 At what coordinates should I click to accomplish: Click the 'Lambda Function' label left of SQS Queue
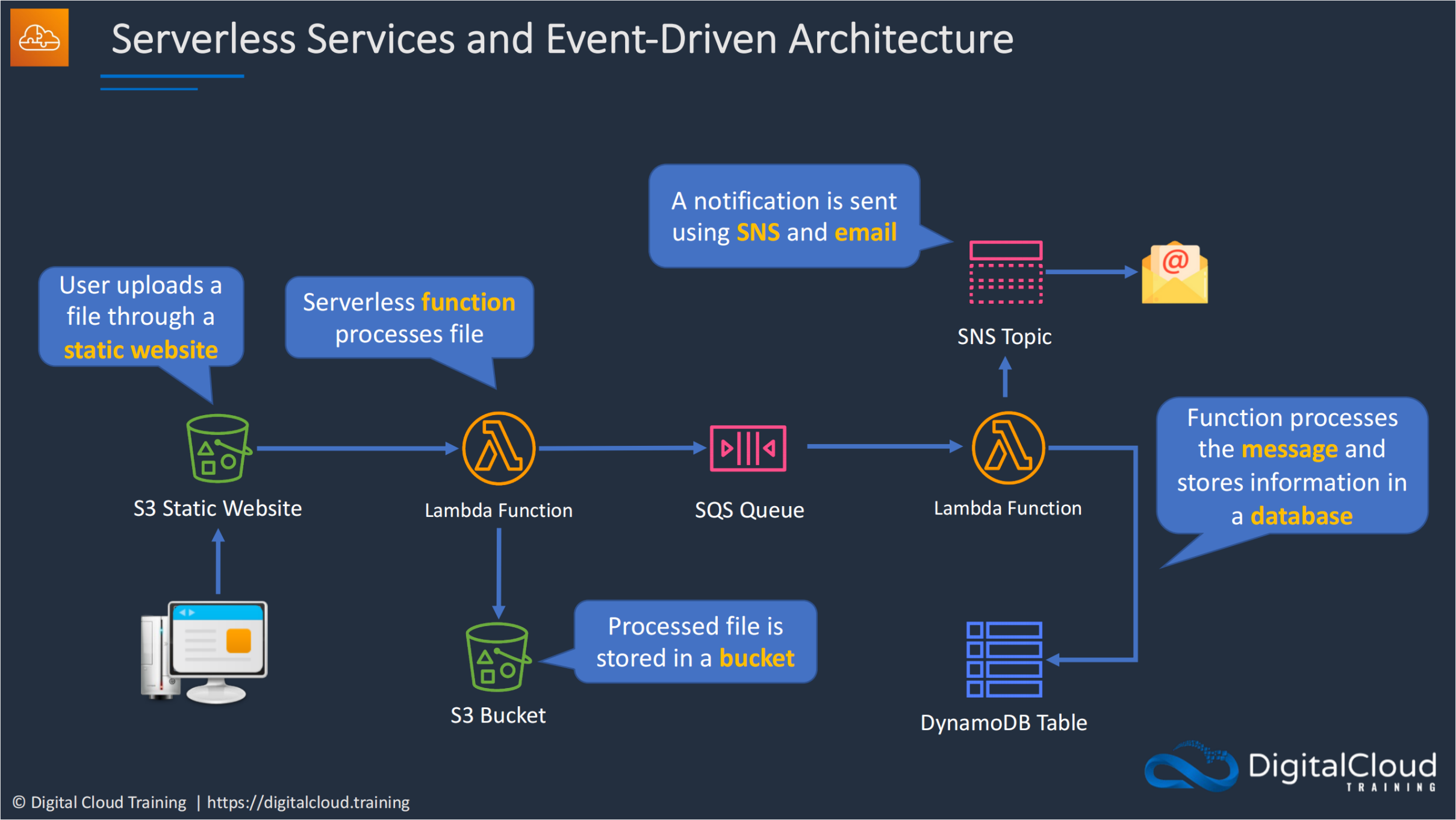(499, 511)
